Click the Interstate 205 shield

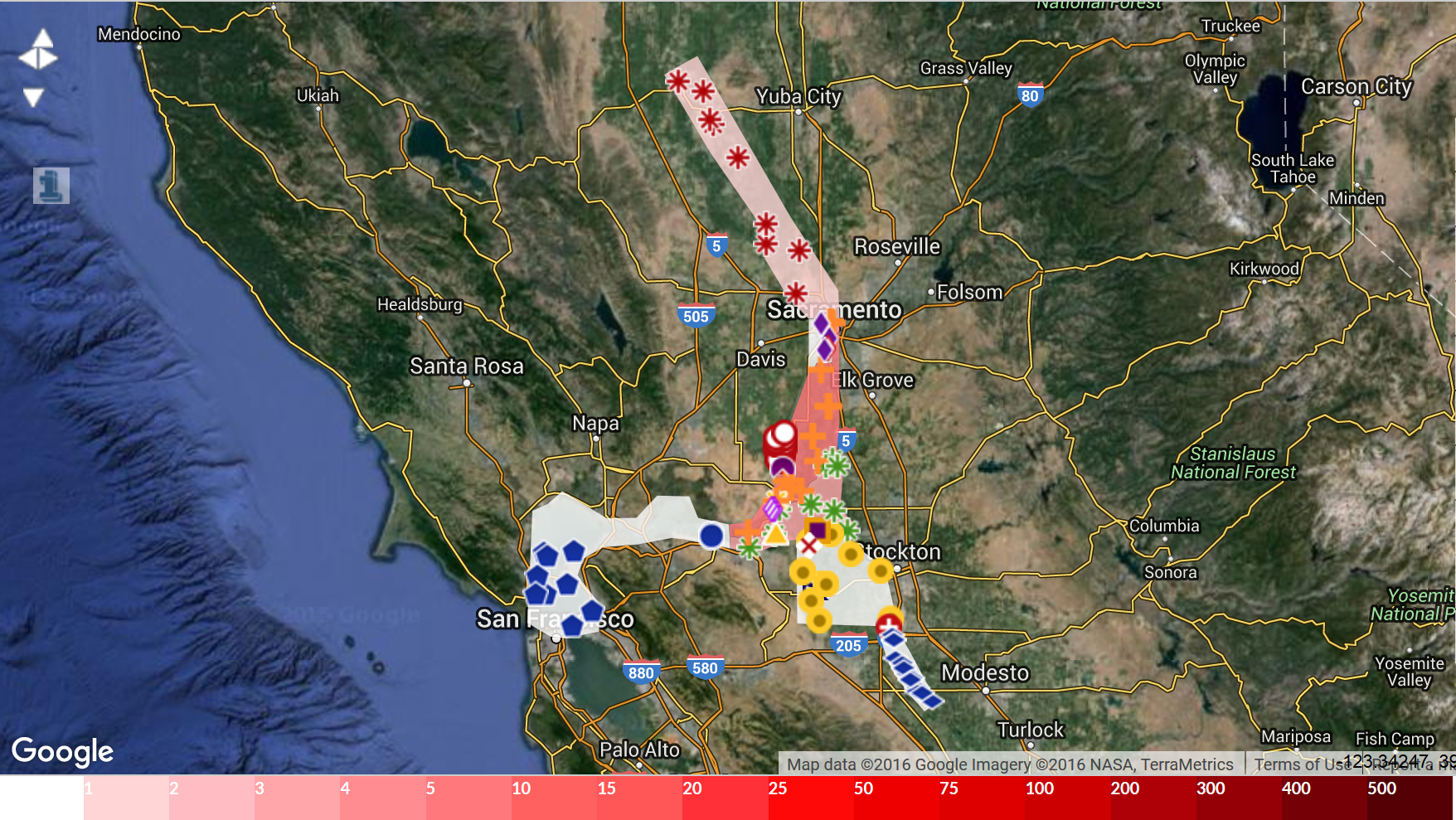pyautogui.click(x=848, y=645)
